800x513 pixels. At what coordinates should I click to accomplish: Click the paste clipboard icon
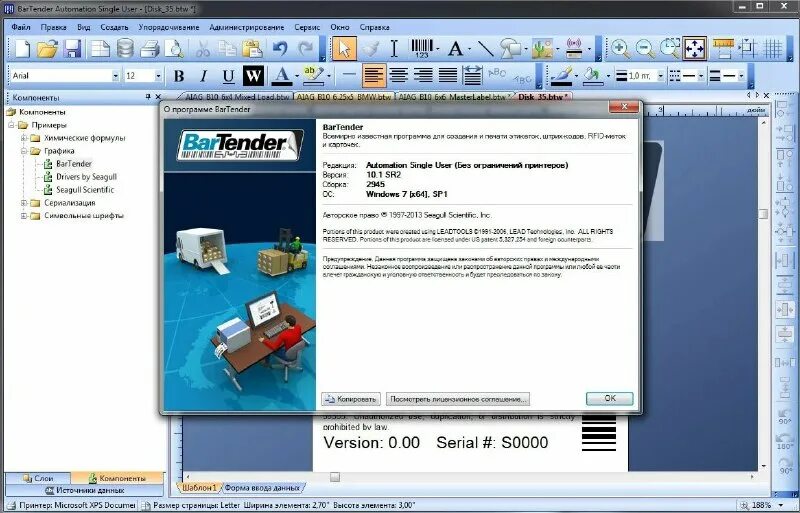[x=252, y=49]
